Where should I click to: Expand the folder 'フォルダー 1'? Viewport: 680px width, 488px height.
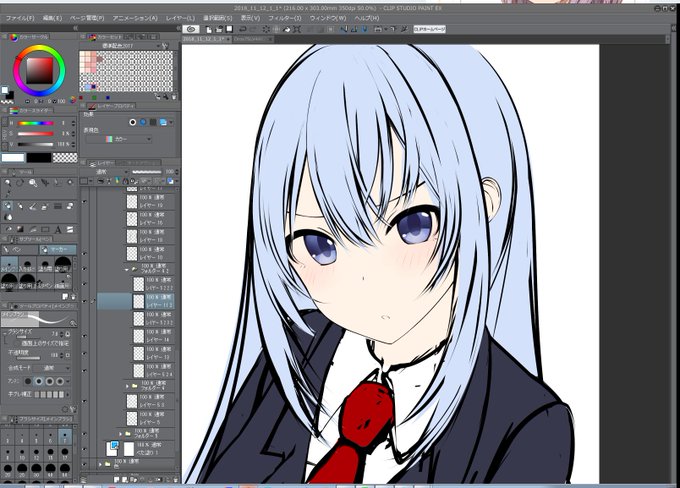tap(121, 433)
